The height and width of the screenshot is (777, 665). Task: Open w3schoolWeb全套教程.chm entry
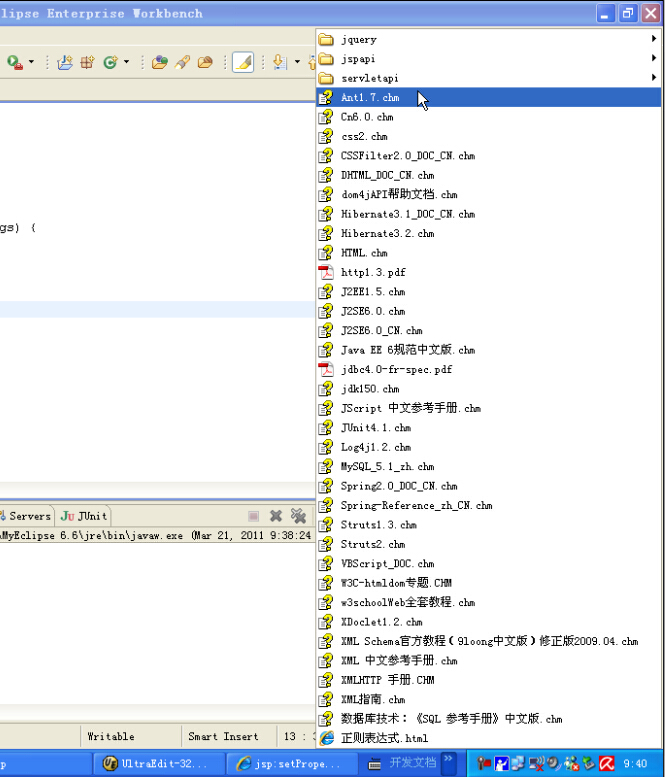pos(489,603)
